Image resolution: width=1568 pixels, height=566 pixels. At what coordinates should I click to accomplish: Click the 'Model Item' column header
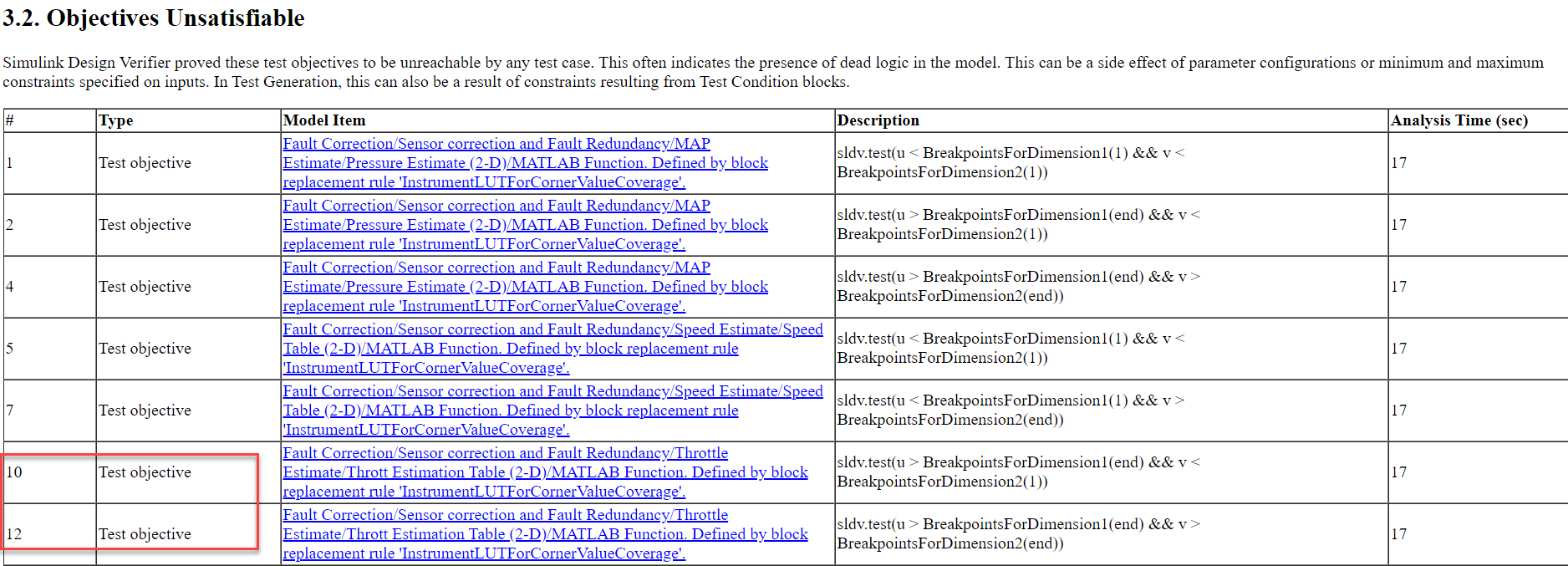pyautogui.click(x=324, y=120)
